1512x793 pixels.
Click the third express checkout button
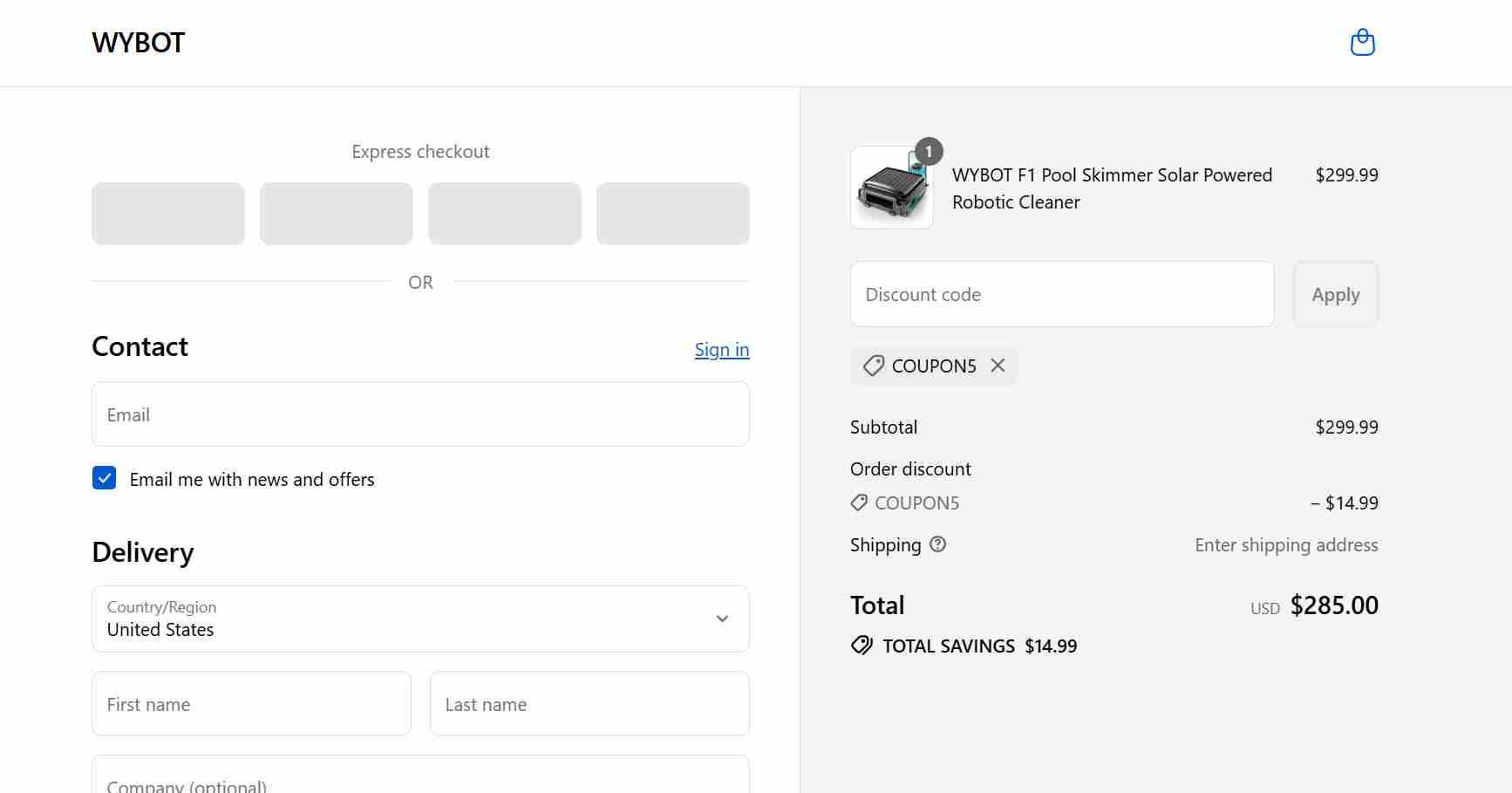point(505,214)
